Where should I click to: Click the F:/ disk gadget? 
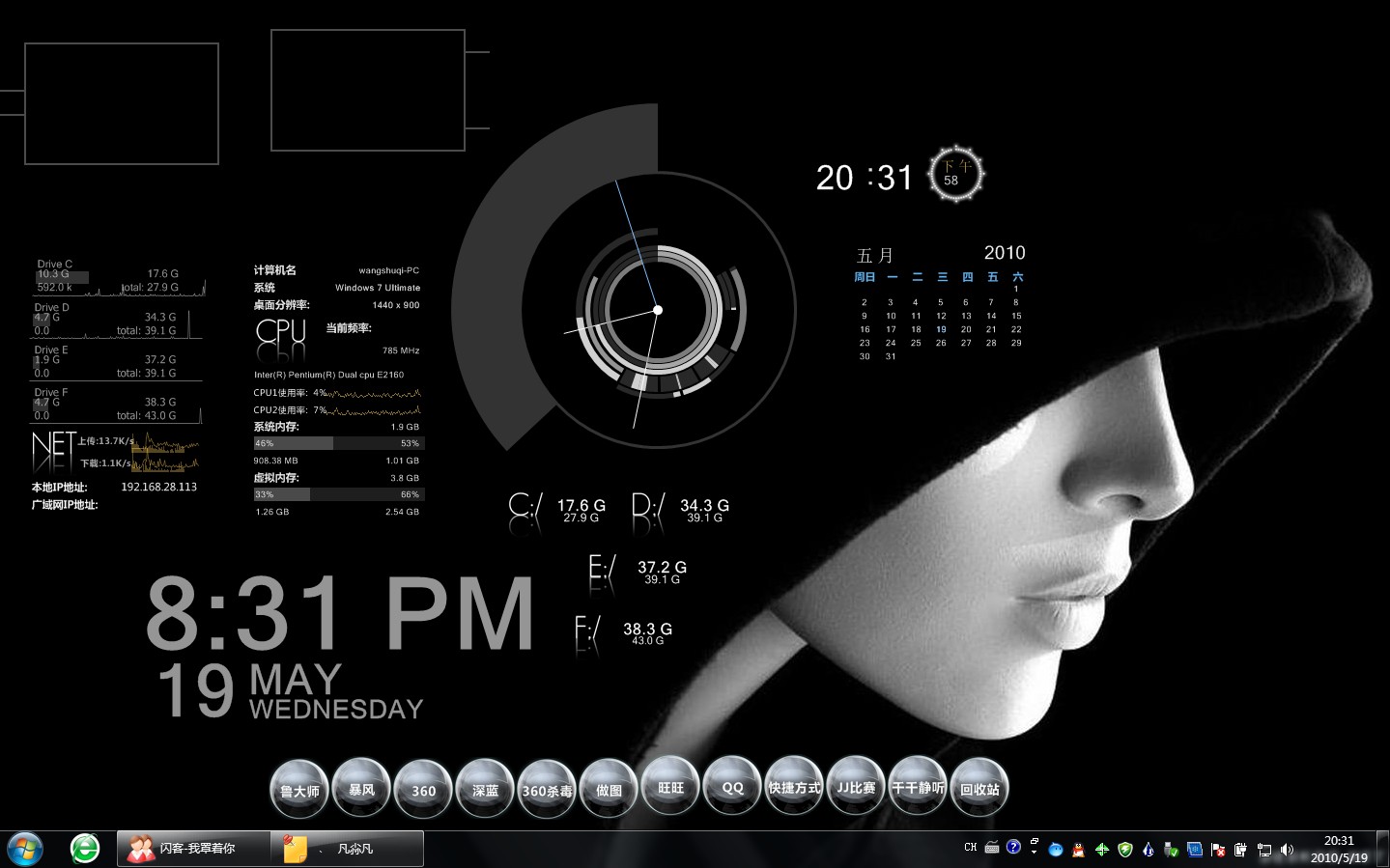coord(624,633)
